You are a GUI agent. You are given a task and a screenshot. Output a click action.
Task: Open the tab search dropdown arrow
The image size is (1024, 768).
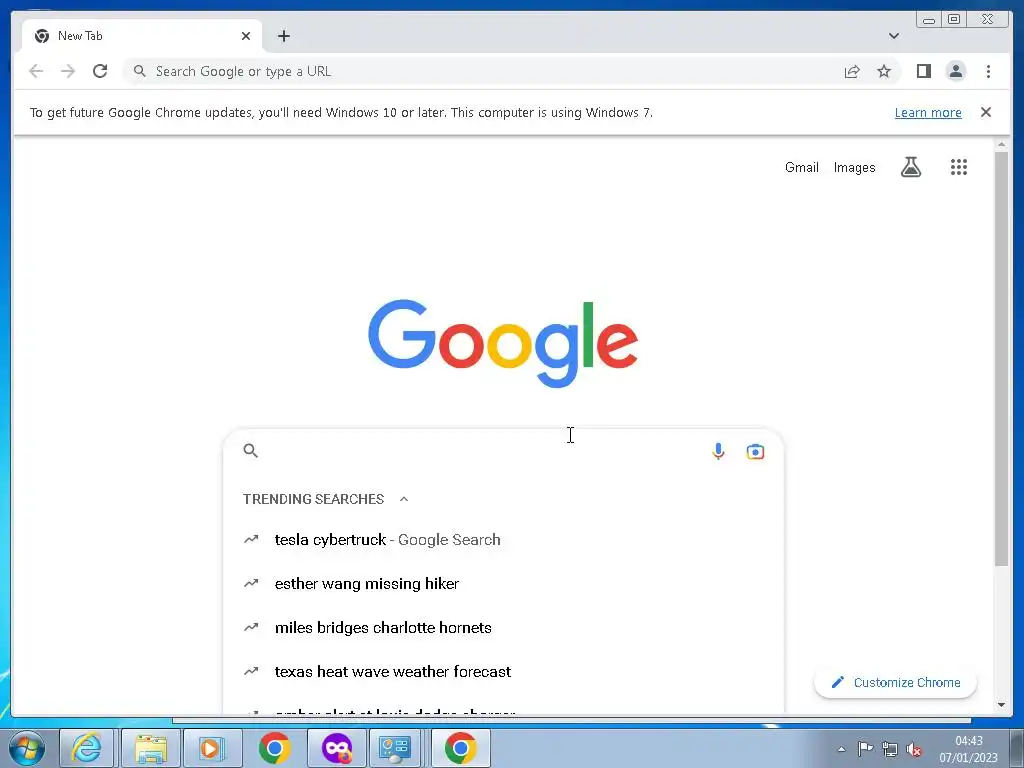[x=894, y=36]
